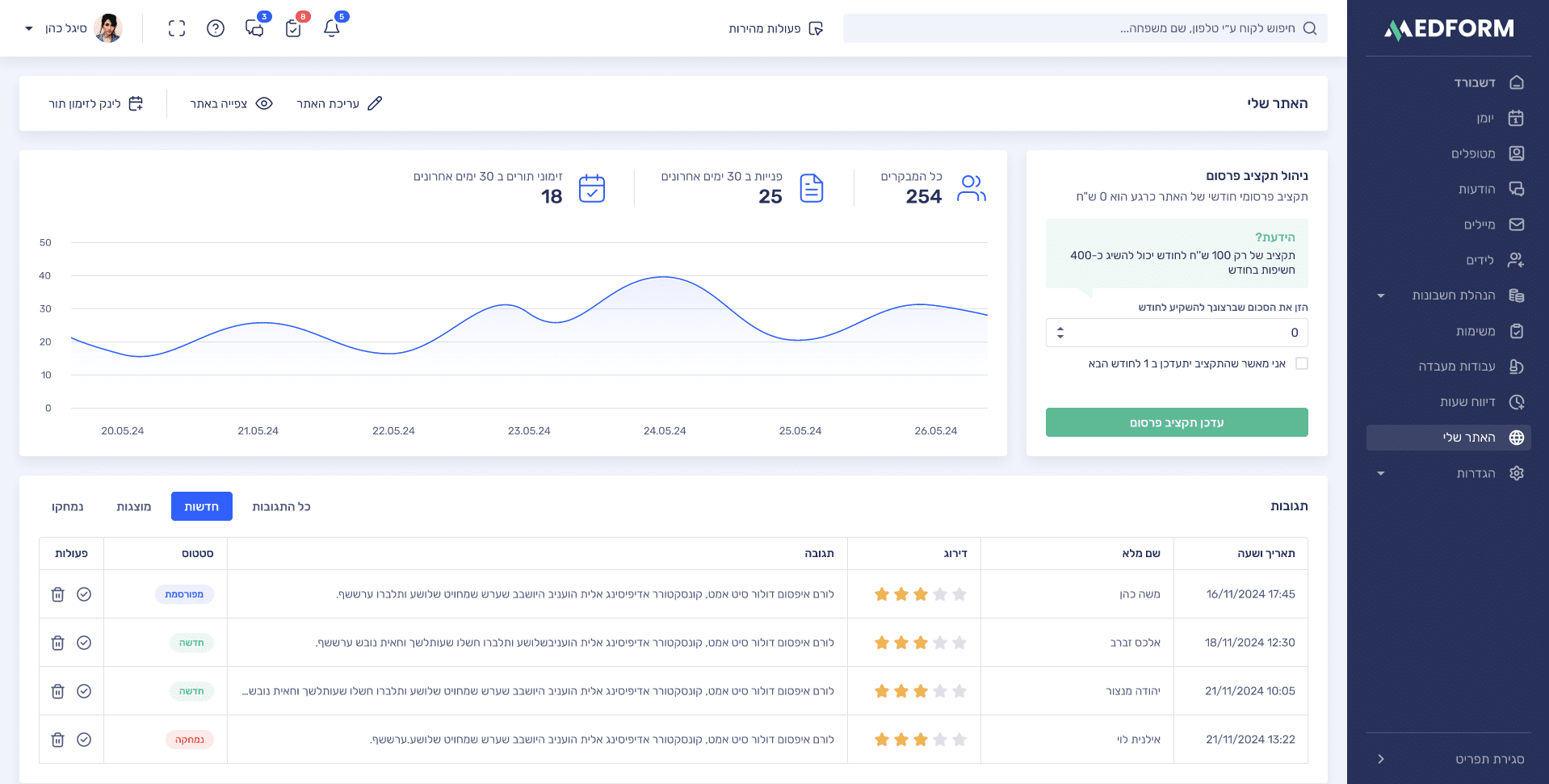Viewport: 1549px width, 784px height.
Task: Click the משימות clipboard sidebar icon
Action: coord(1517,331)
